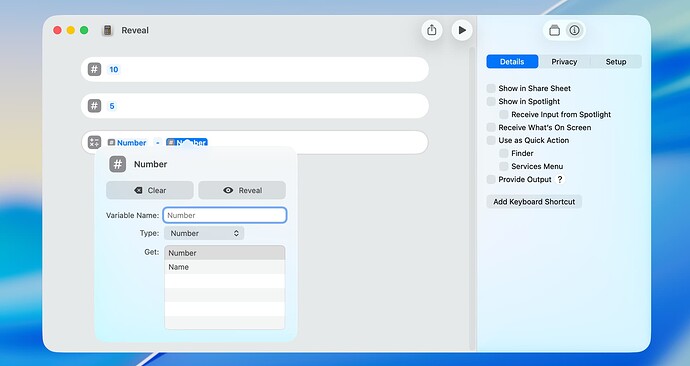Click the Number popover header icon
690x366 pixels.
click(x=117, y=164)
